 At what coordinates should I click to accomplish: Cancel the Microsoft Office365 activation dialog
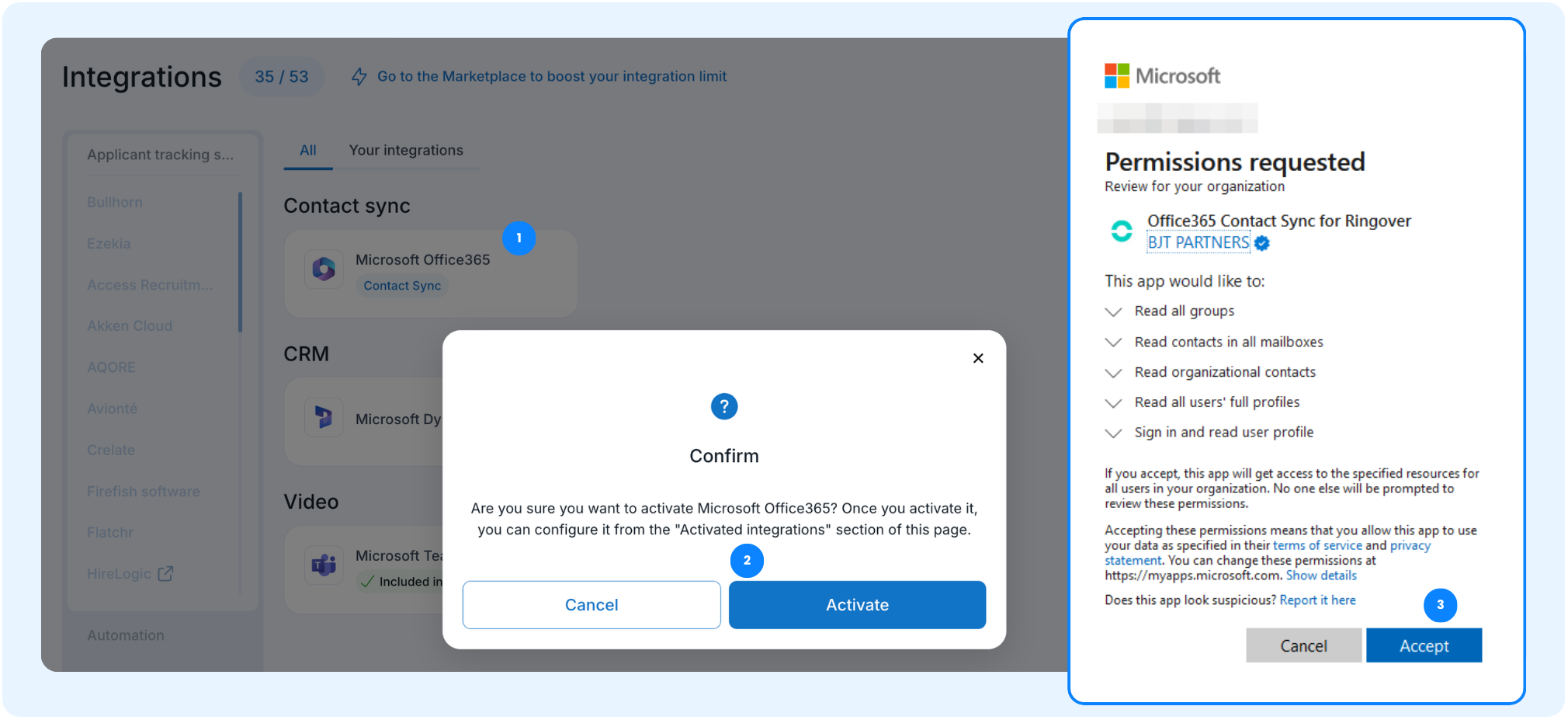click(x=591, y=605)
